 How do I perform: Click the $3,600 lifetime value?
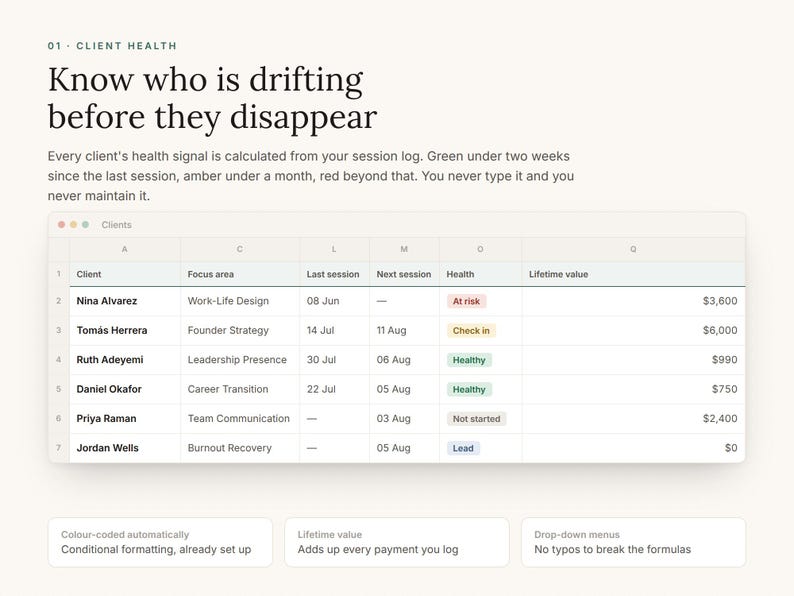pos(720,301)
